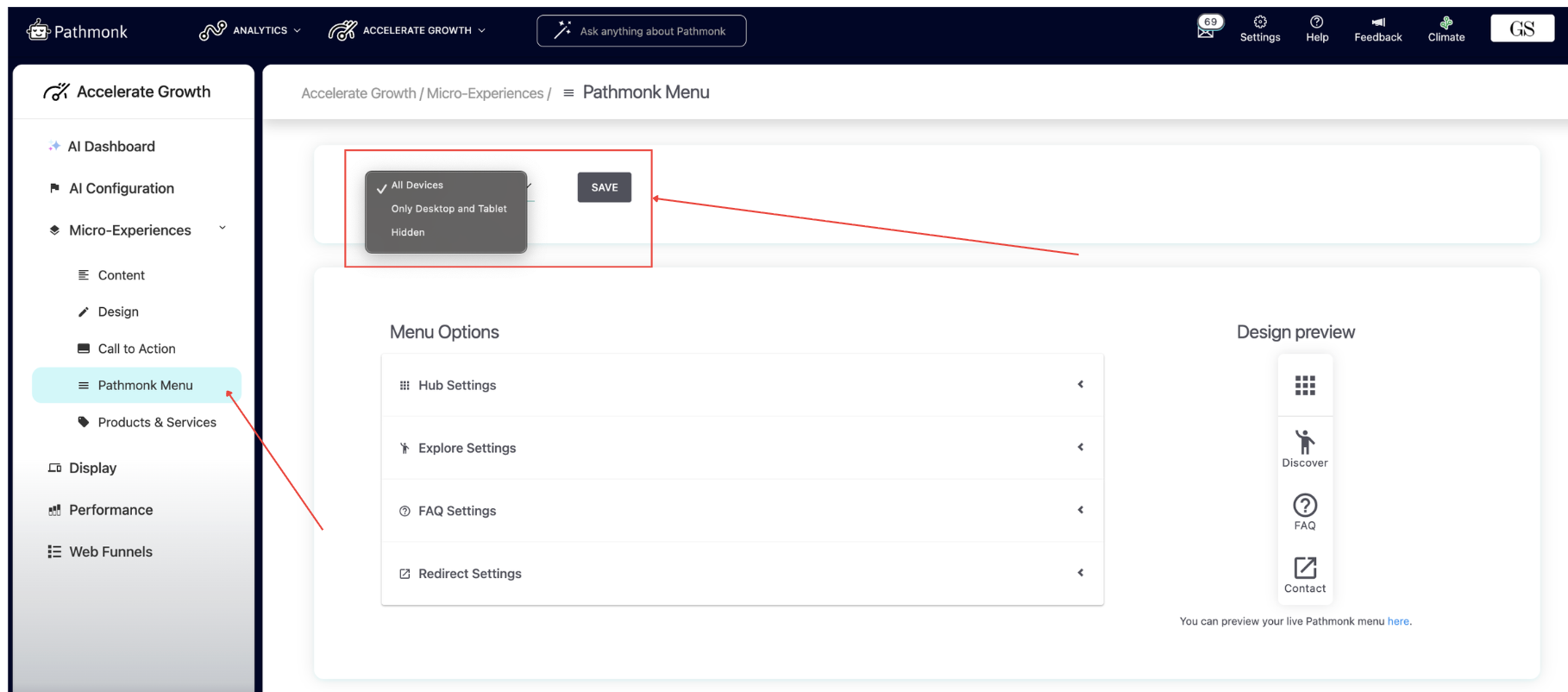Viewport: 1568px width, 692px height.
Task: Click Accelerate Growth breadcrumb
Action: pyautogui.click(x=359, y=93)
